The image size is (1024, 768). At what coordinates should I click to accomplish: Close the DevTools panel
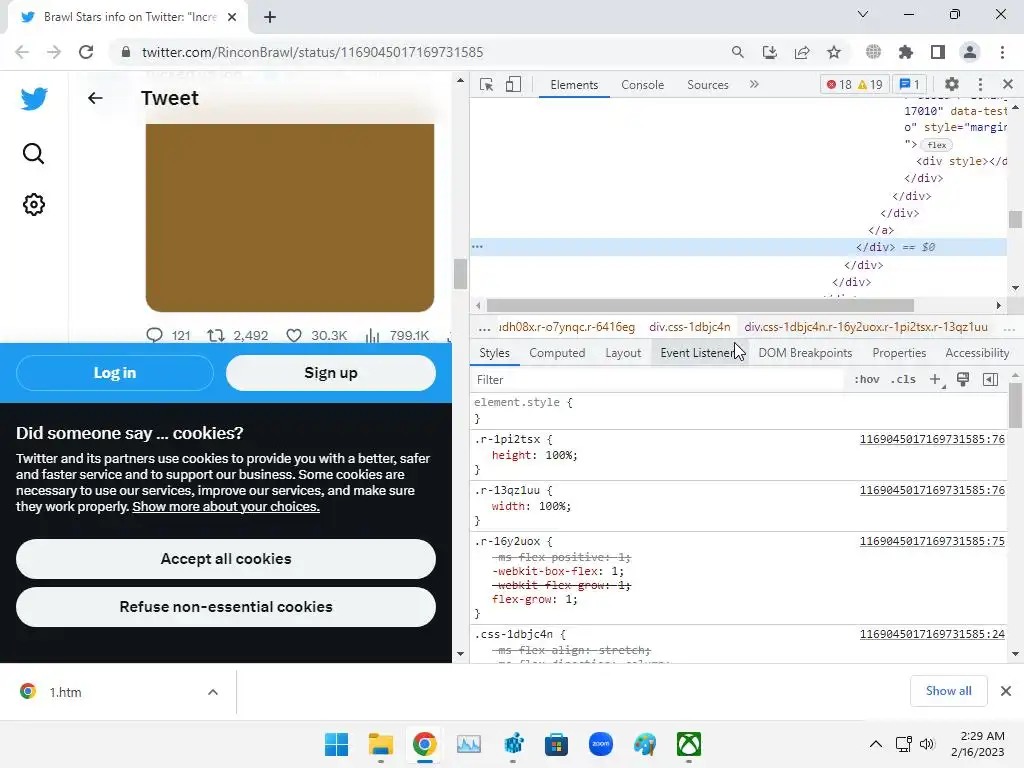pos(1008,84)
